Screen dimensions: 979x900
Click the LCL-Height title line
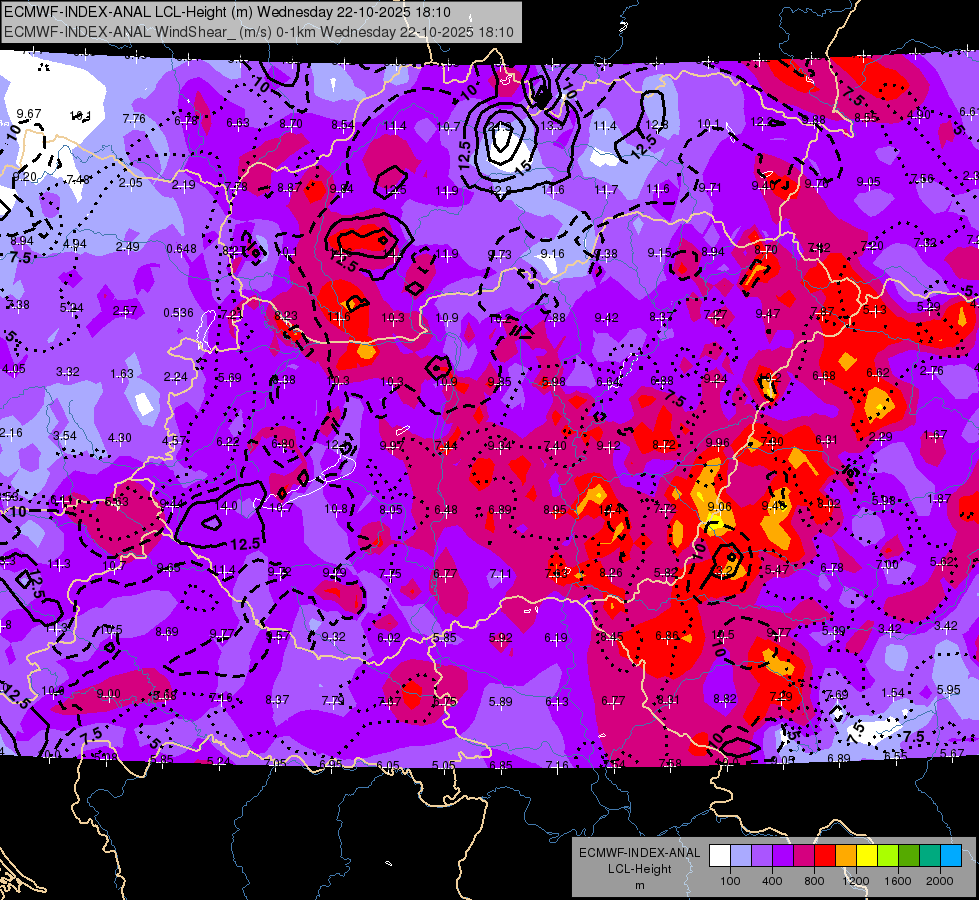(227, 12)
